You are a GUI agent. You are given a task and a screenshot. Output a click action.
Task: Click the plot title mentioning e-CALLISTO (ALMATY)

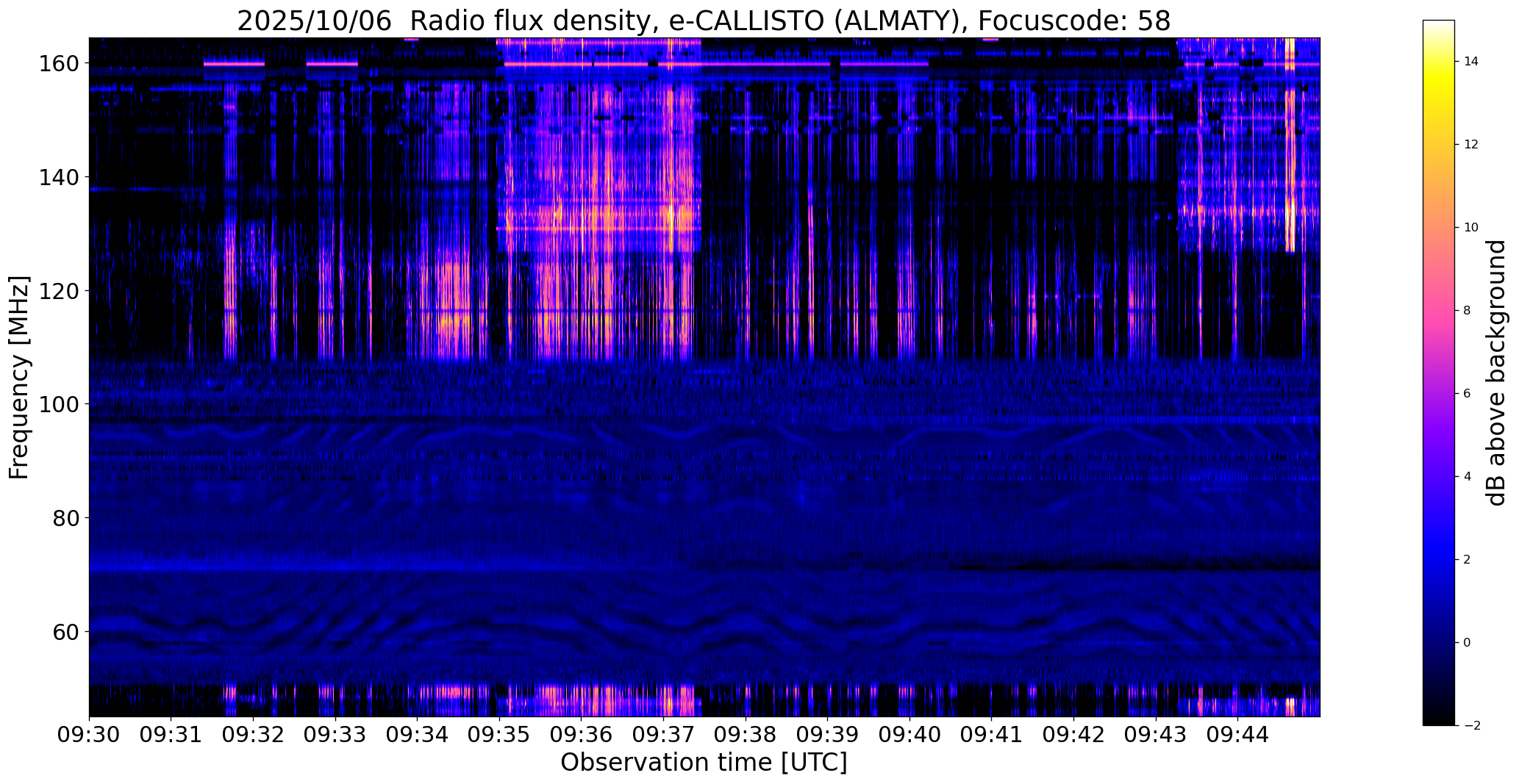[704, 21]
